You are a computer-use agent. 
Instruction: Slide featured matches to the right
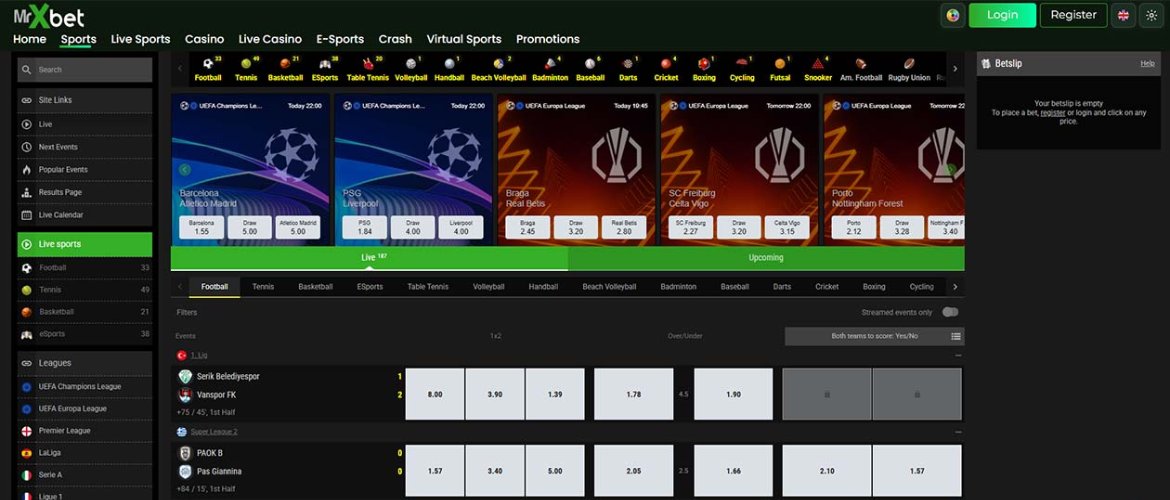[951, 169]
